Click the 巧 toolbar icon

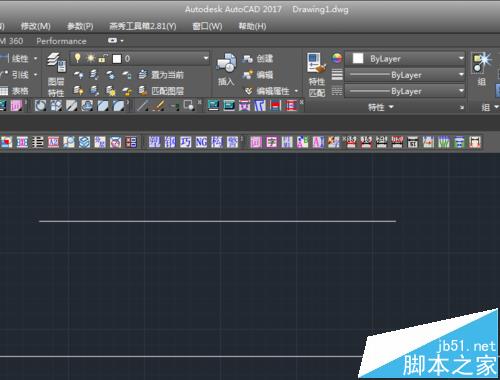point(186,142)
